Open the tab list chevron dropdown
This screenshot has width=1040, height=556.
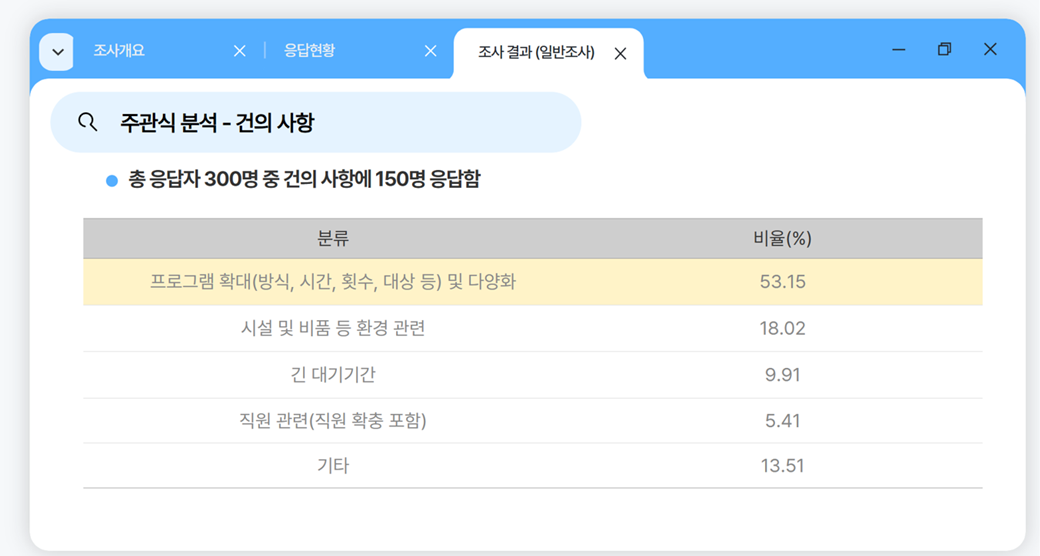pyautogui.click(x=56, y=52)
